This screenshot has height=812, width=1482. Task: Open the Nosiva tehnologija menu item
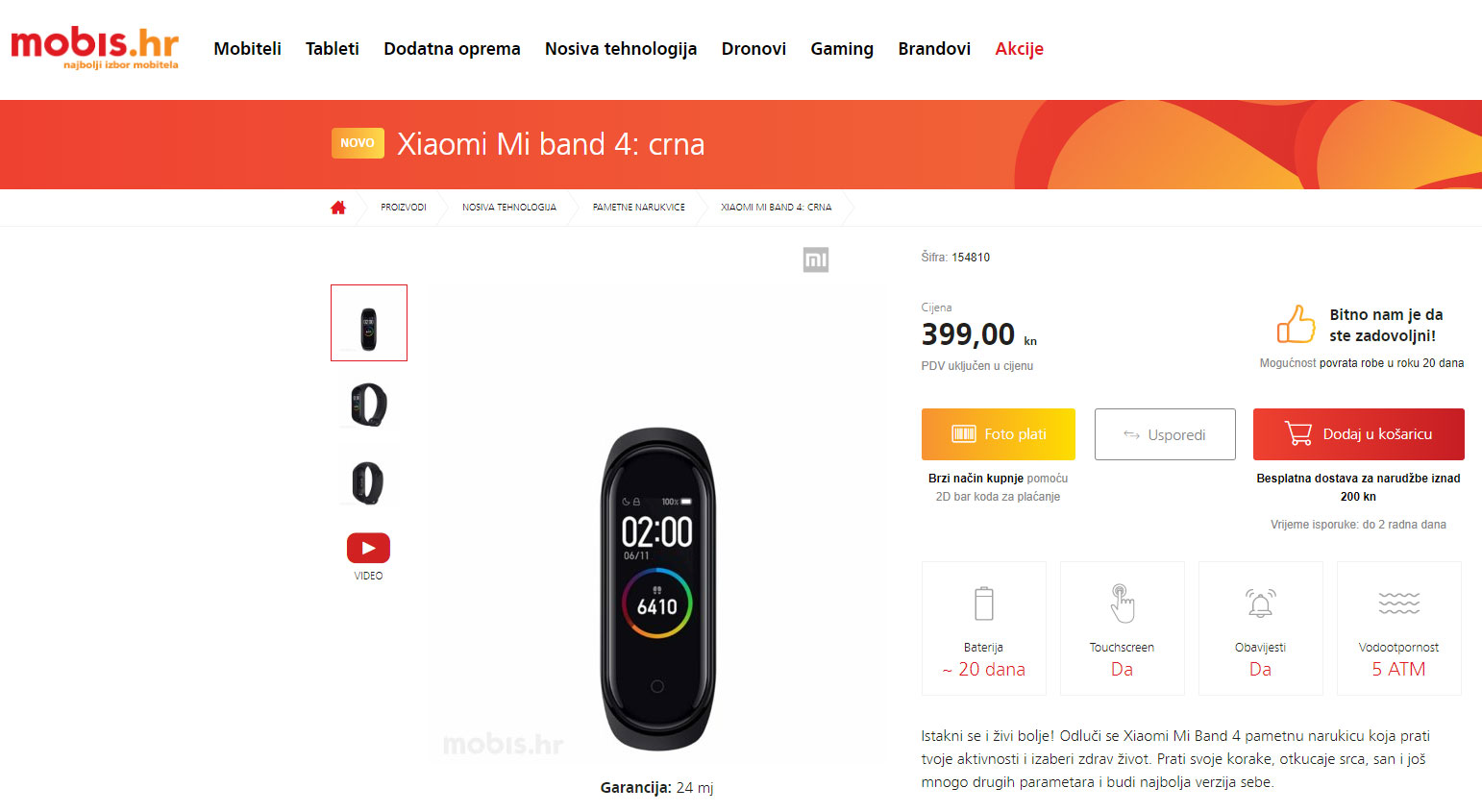click(x=621, y=49)
